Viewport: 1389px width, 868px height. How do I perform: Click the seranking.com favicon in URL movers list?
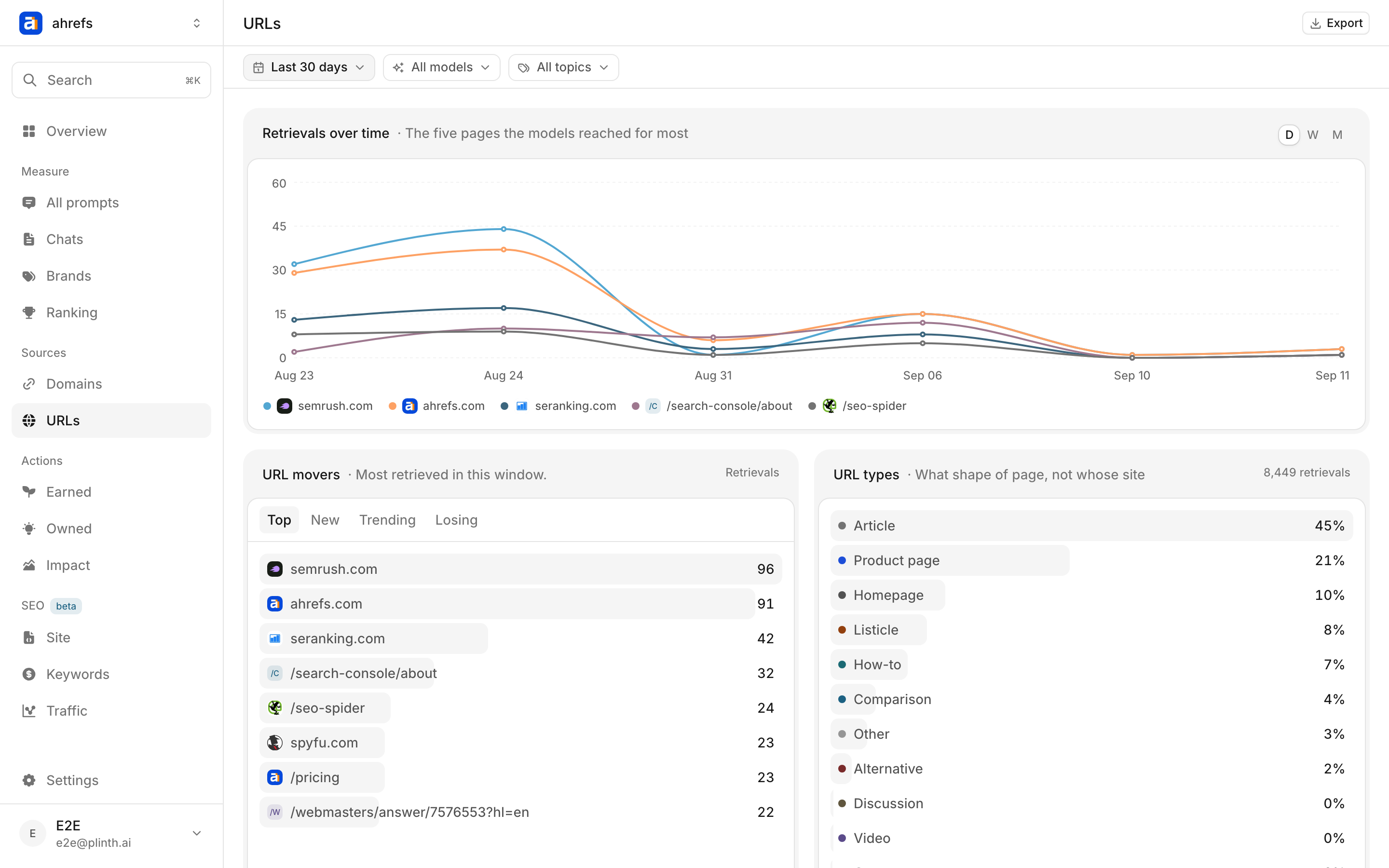point(275,638)
